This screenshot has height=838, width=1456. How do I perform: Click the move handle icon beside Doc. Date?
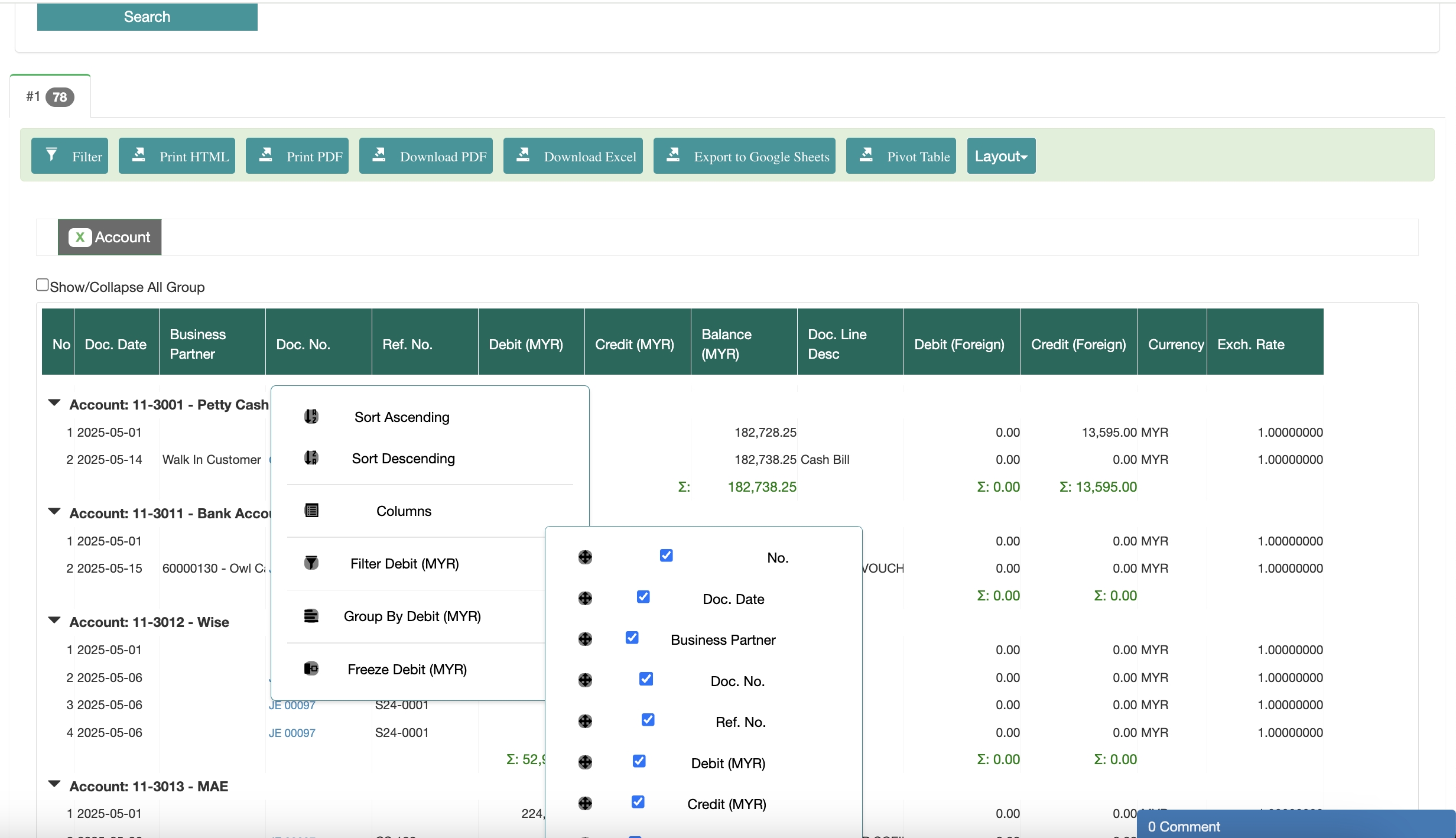(x=585, y=599)
